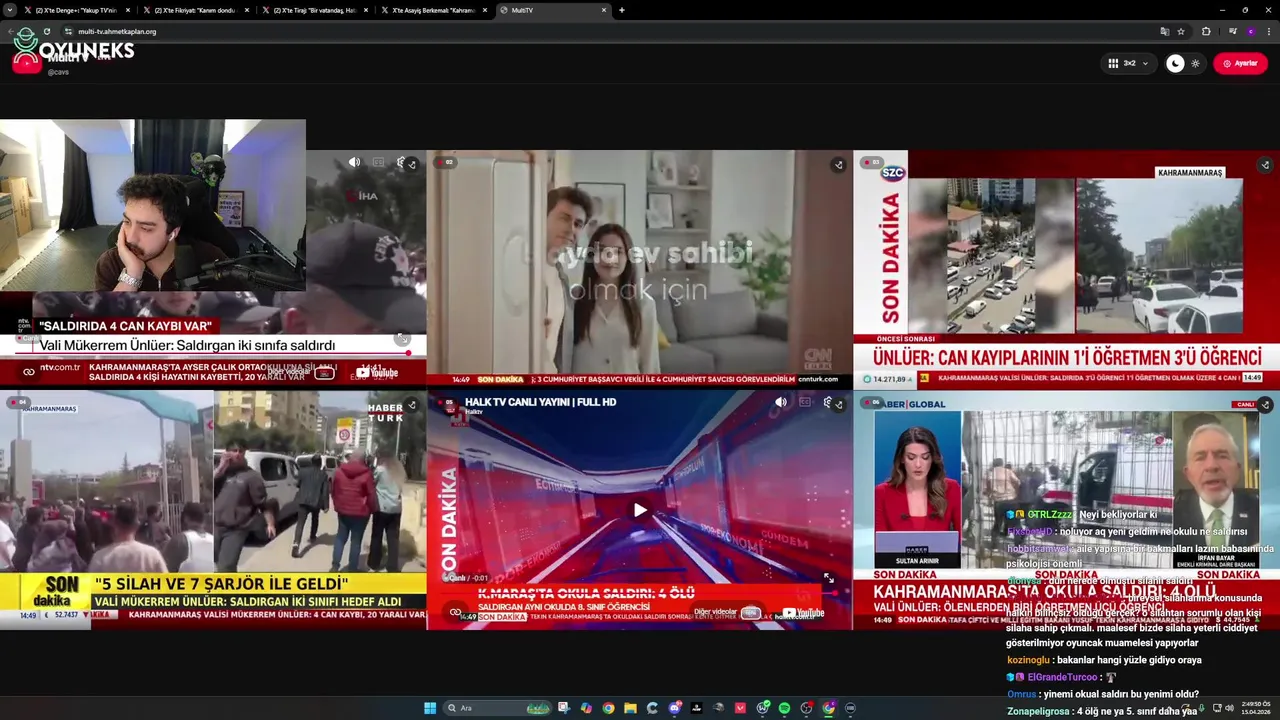Click the Habertürk video tile
The image size is (1280, 720).
pos(213,510)
